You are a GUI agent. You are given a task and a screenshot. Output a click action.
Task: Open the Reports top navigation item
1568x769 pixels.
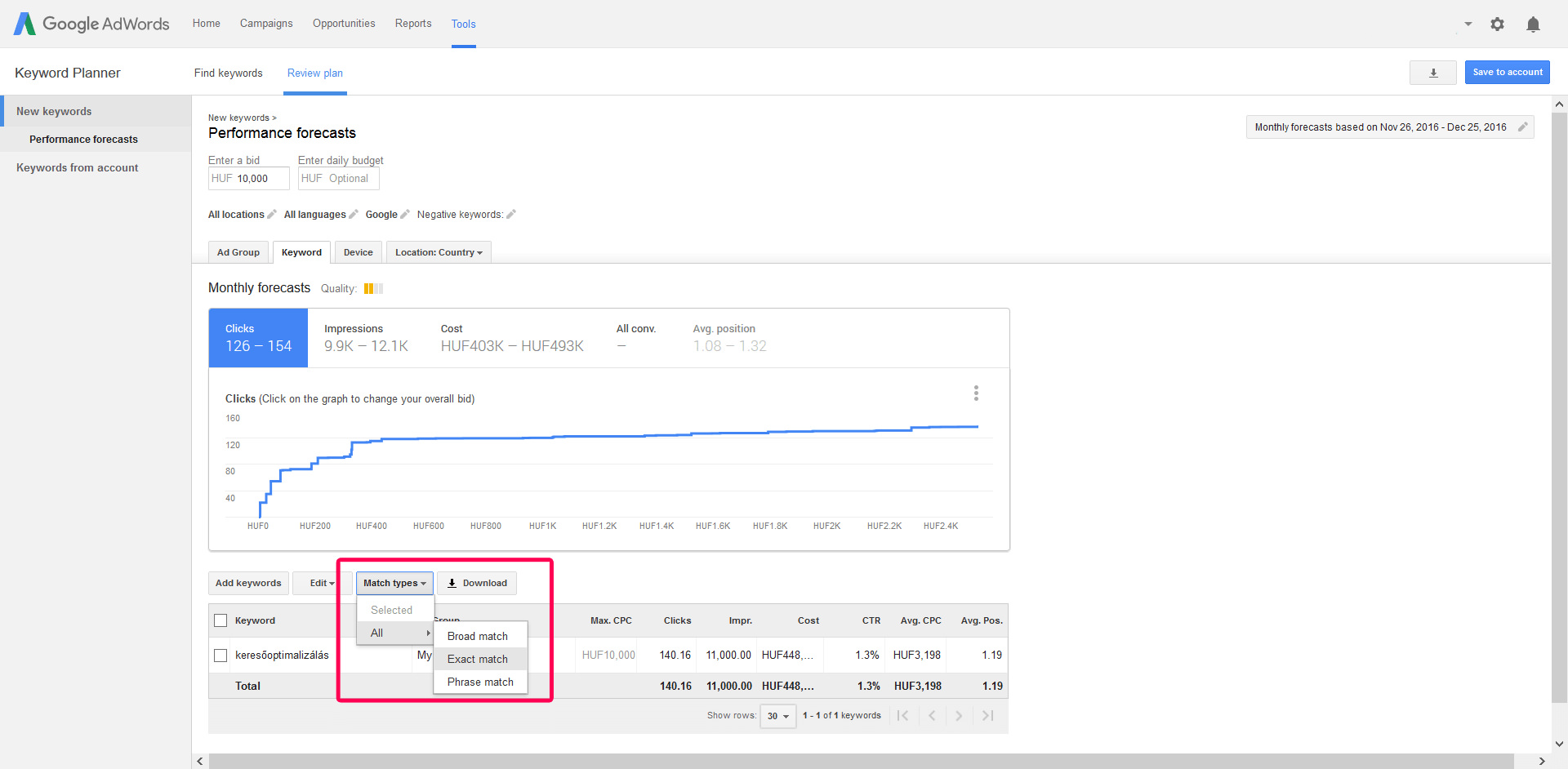(413, 24)
